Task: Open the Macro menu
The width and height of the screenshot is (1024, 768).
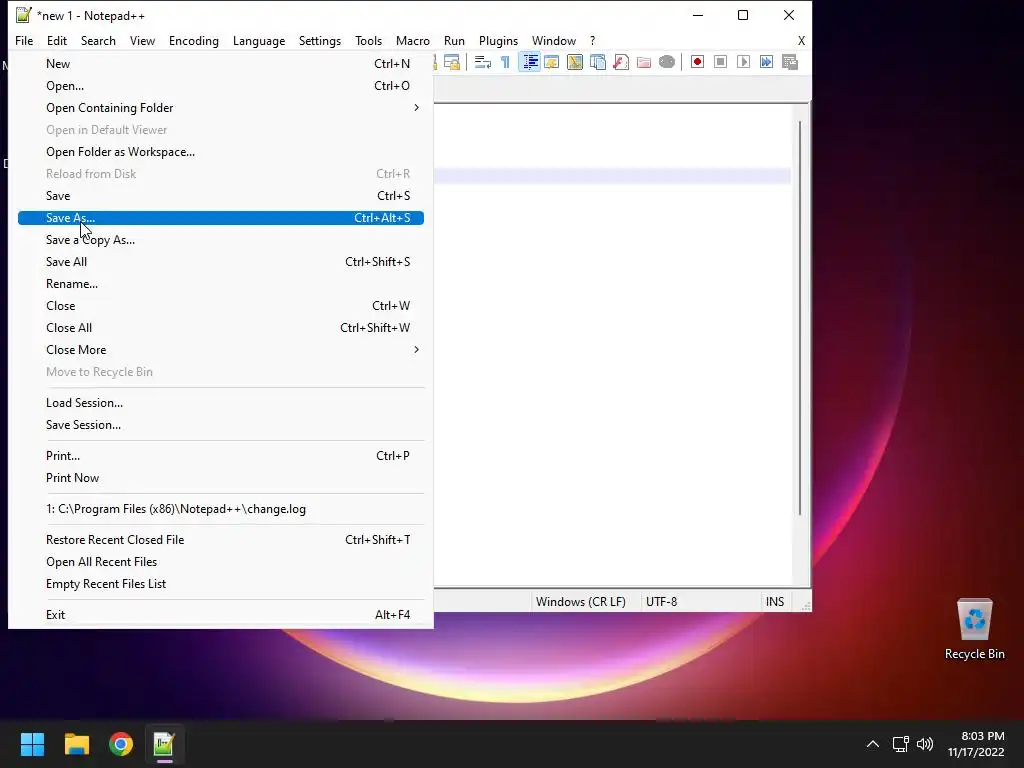Action: tap(413, 40)
